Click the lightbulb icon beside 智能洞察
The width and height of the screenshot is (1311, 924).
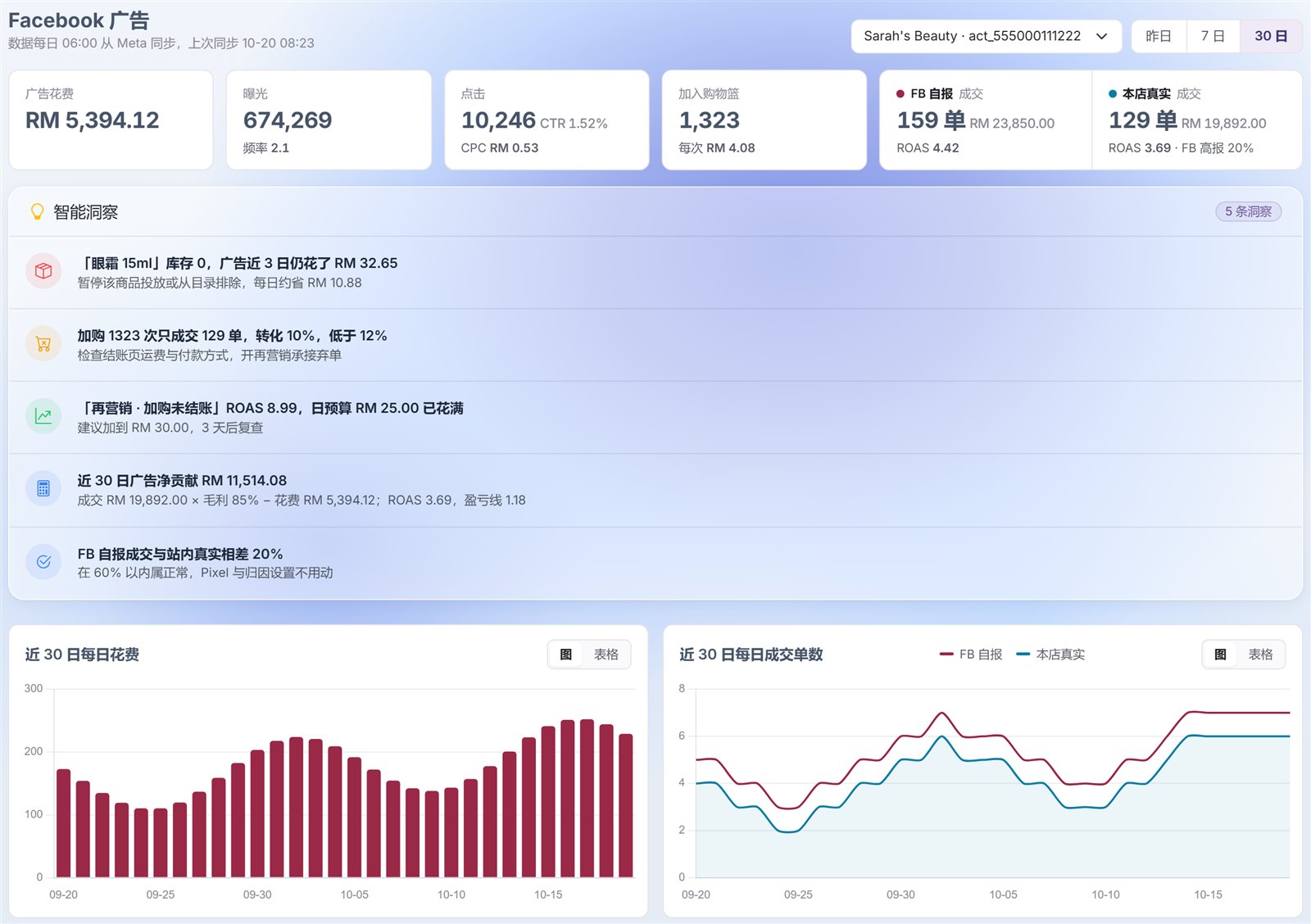[x=37, y=212]
